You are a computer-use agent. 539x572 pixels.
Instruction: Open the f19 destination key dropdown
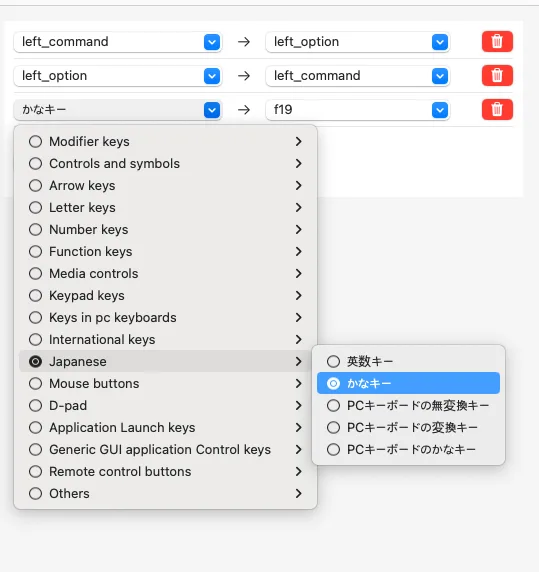tap(357, 110)
